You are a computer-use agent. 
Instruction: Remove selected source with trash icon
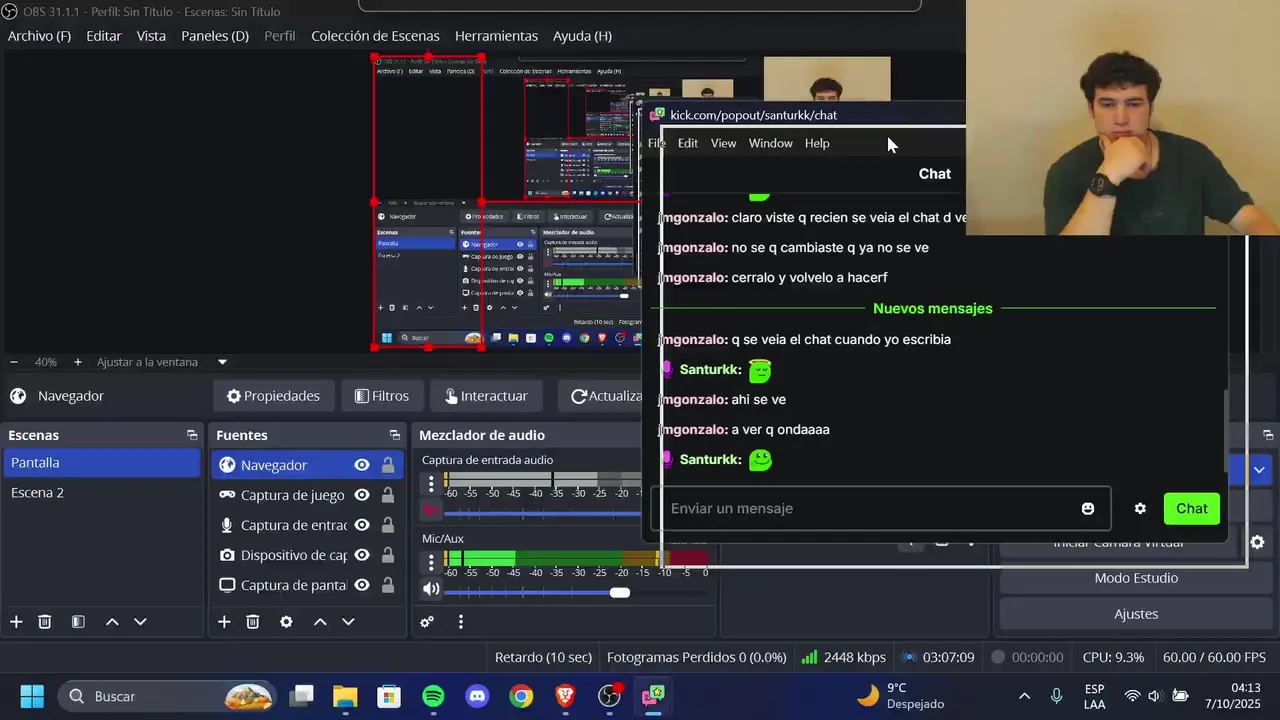click(x=253, y=622)
